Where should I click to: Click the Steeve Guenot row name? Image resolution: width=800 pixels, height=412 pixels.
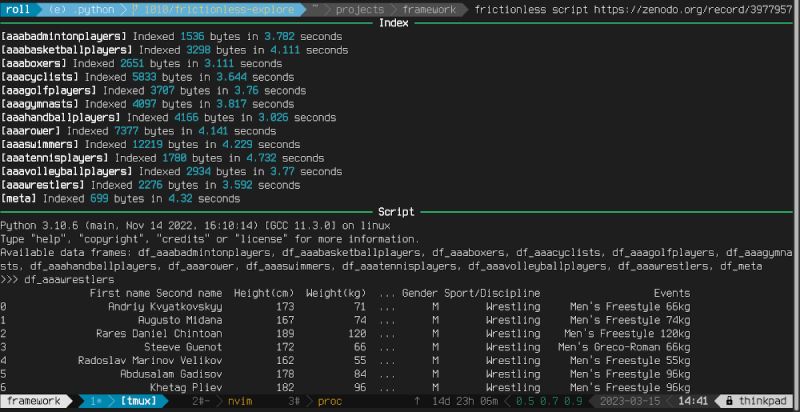coord(183,347)
